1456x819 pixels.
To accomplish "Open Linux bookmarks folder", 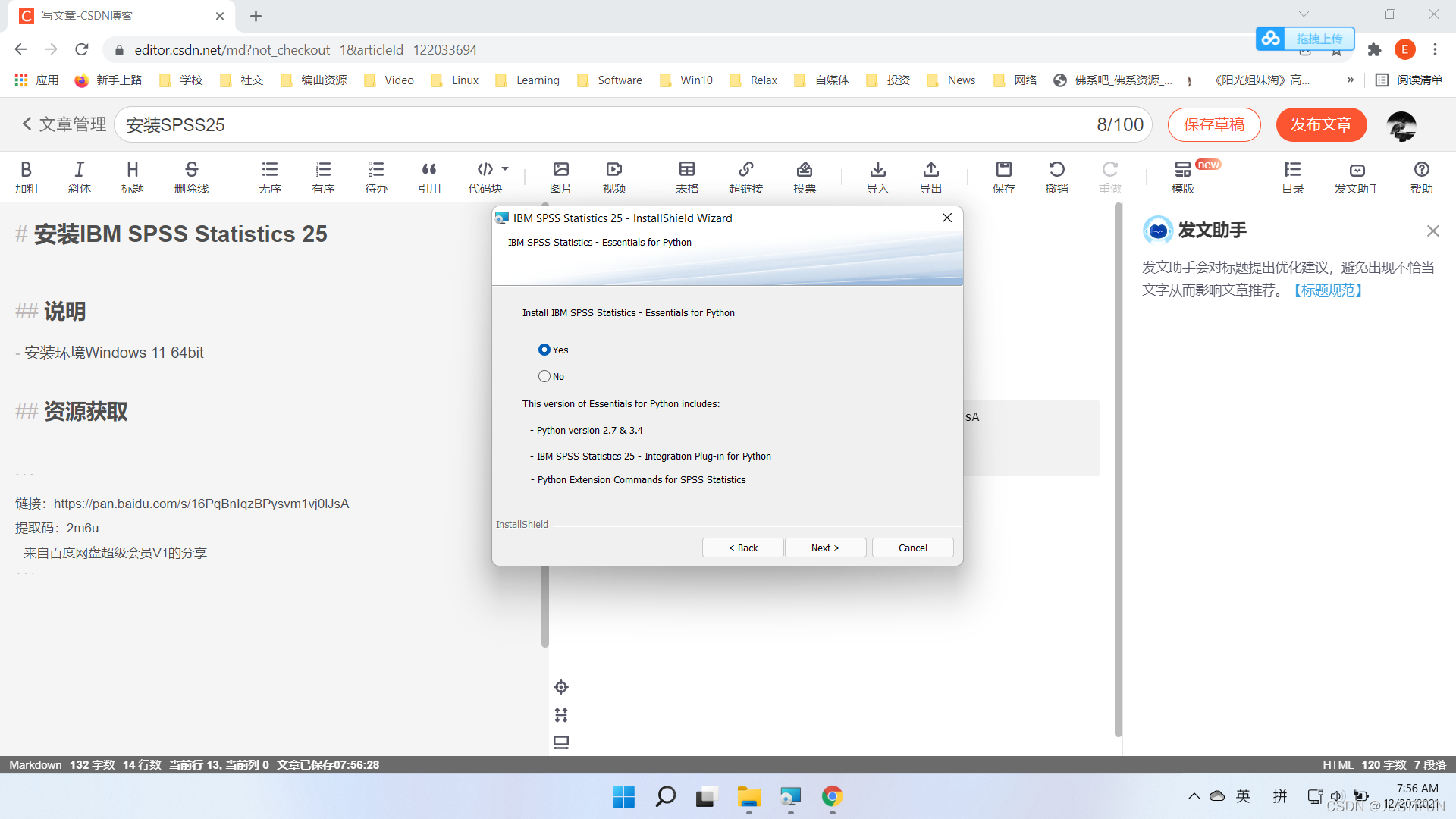I will click(x=455, y=80).
